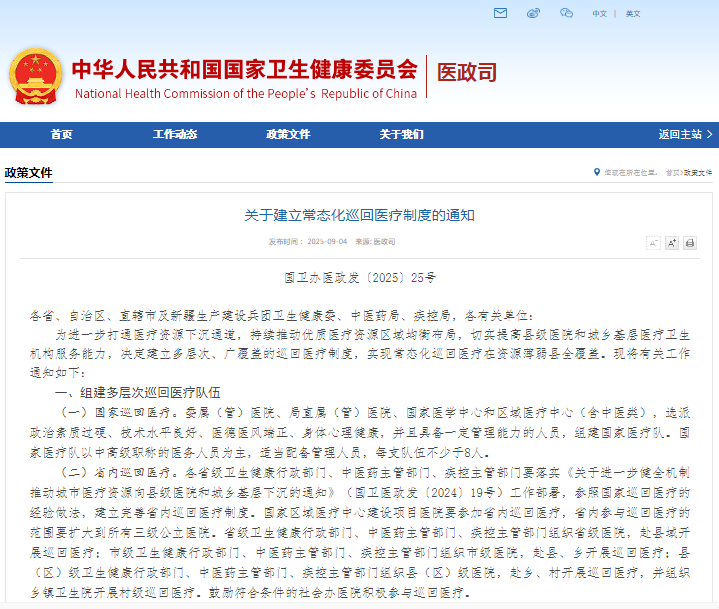This screenshot has width=719, height=609.
Task: Switch language to 中文
Action: point(599,14)
